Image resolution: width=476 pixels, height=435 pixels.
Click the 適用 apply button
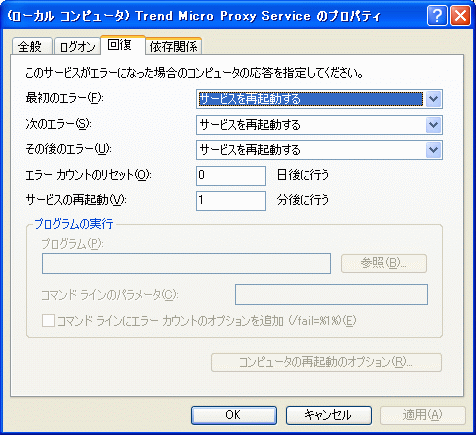point(423,415)
